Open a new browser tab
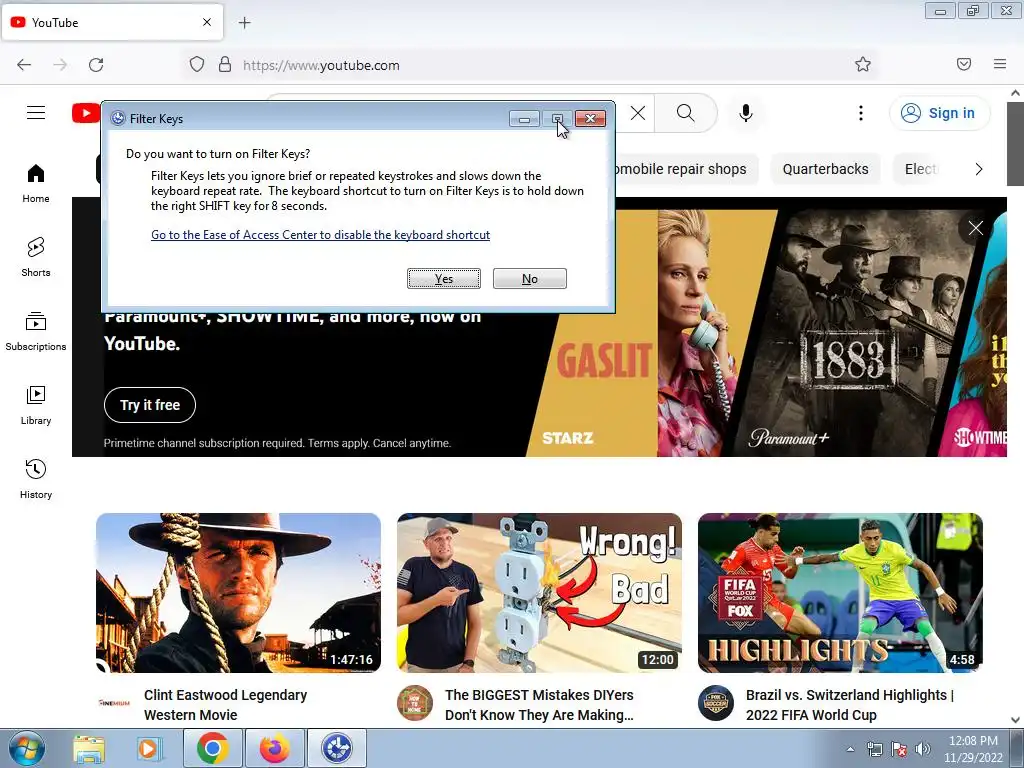Image resolution: width=1024 pixels, height=768 pixels. coord(244,23)
